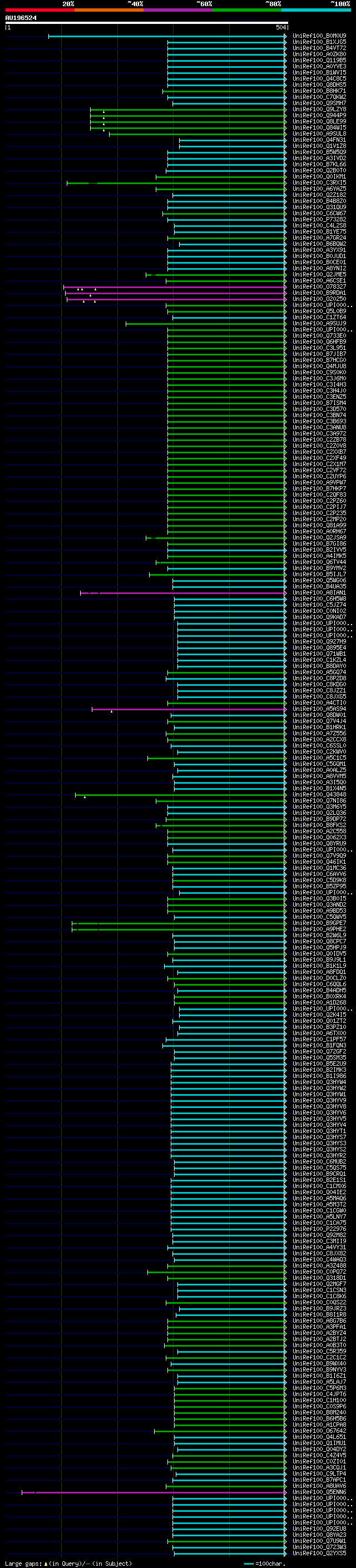
Task: Select label UniRef100_B0JUD1
Action: pos(319,256)
